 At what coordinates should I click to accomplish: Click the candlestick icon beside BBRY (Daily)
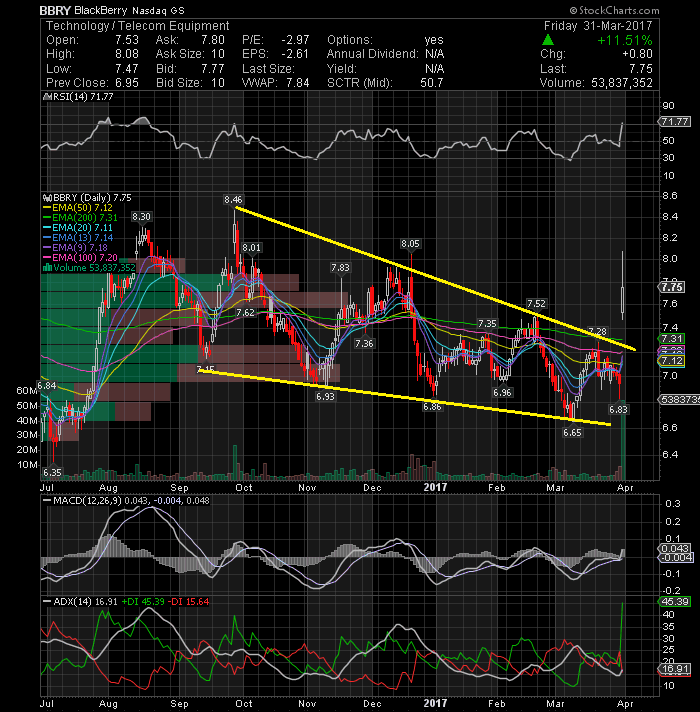(x=46, y=198)
